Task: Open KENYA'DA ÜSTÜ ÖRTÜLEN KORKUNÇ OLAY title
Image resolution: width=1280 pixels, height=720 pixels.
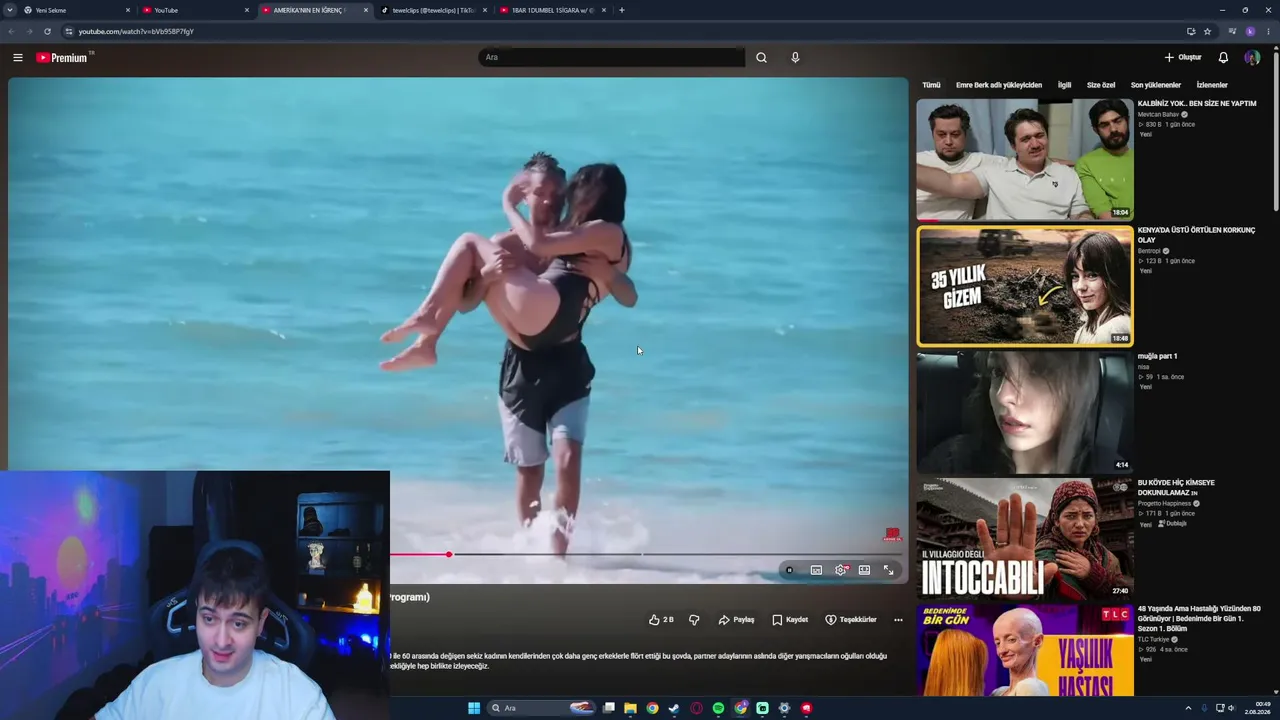Action: click(x=1196, y=235)
